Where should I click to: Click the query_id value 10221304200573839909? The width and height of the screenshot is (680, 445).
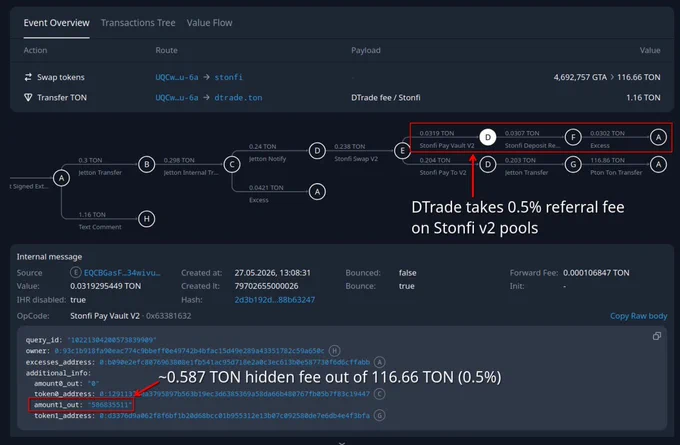coord(112,340)
